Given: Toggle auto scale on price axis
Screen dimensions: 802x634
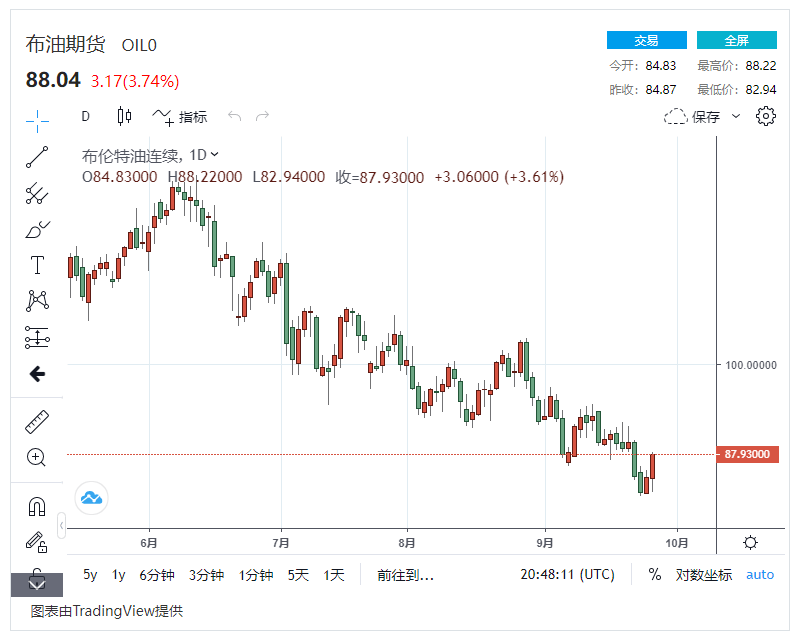Looking at the screenshot, I should pos(760,574).
